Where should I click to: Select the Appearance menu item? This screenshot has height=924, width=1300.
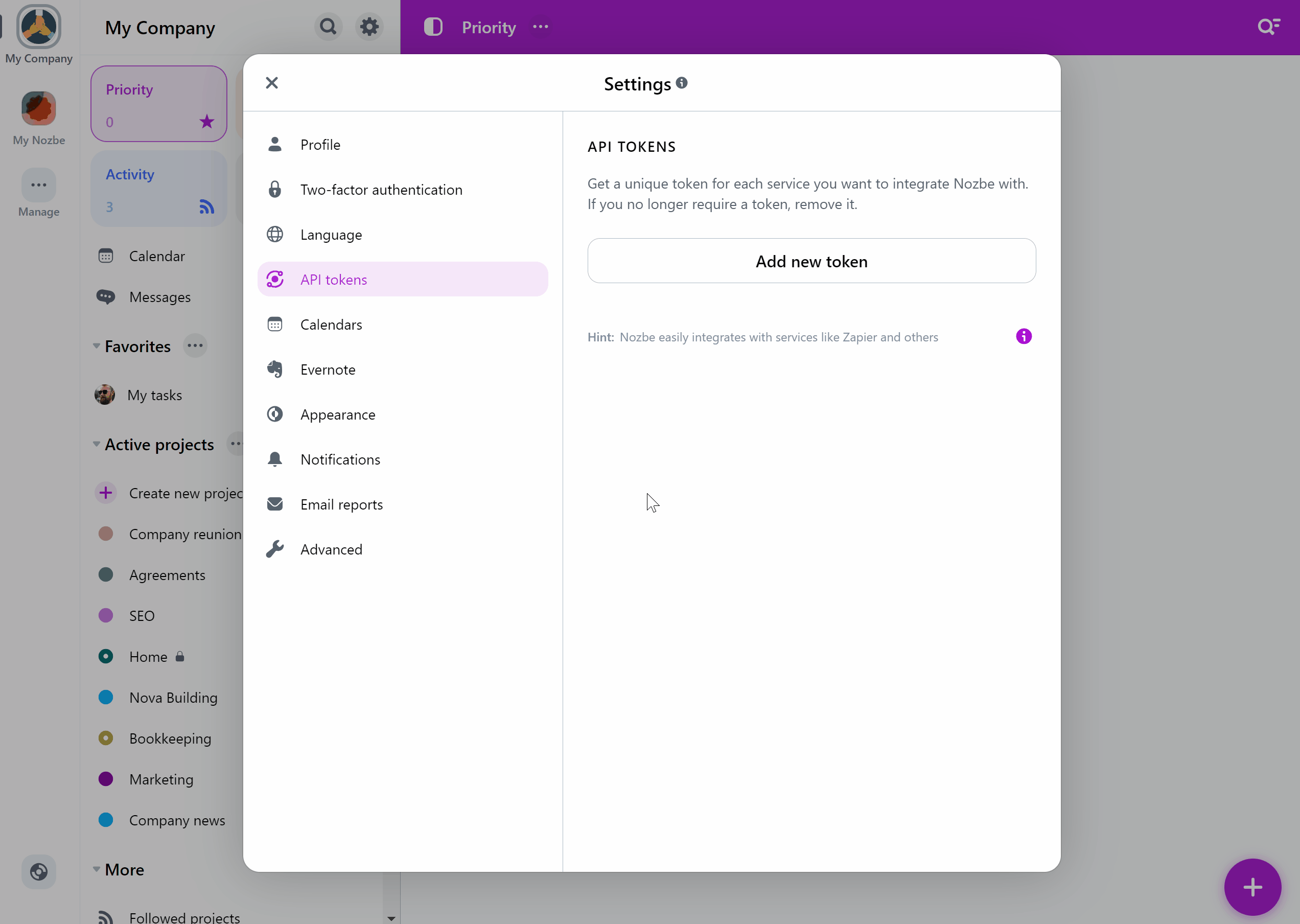338,414
